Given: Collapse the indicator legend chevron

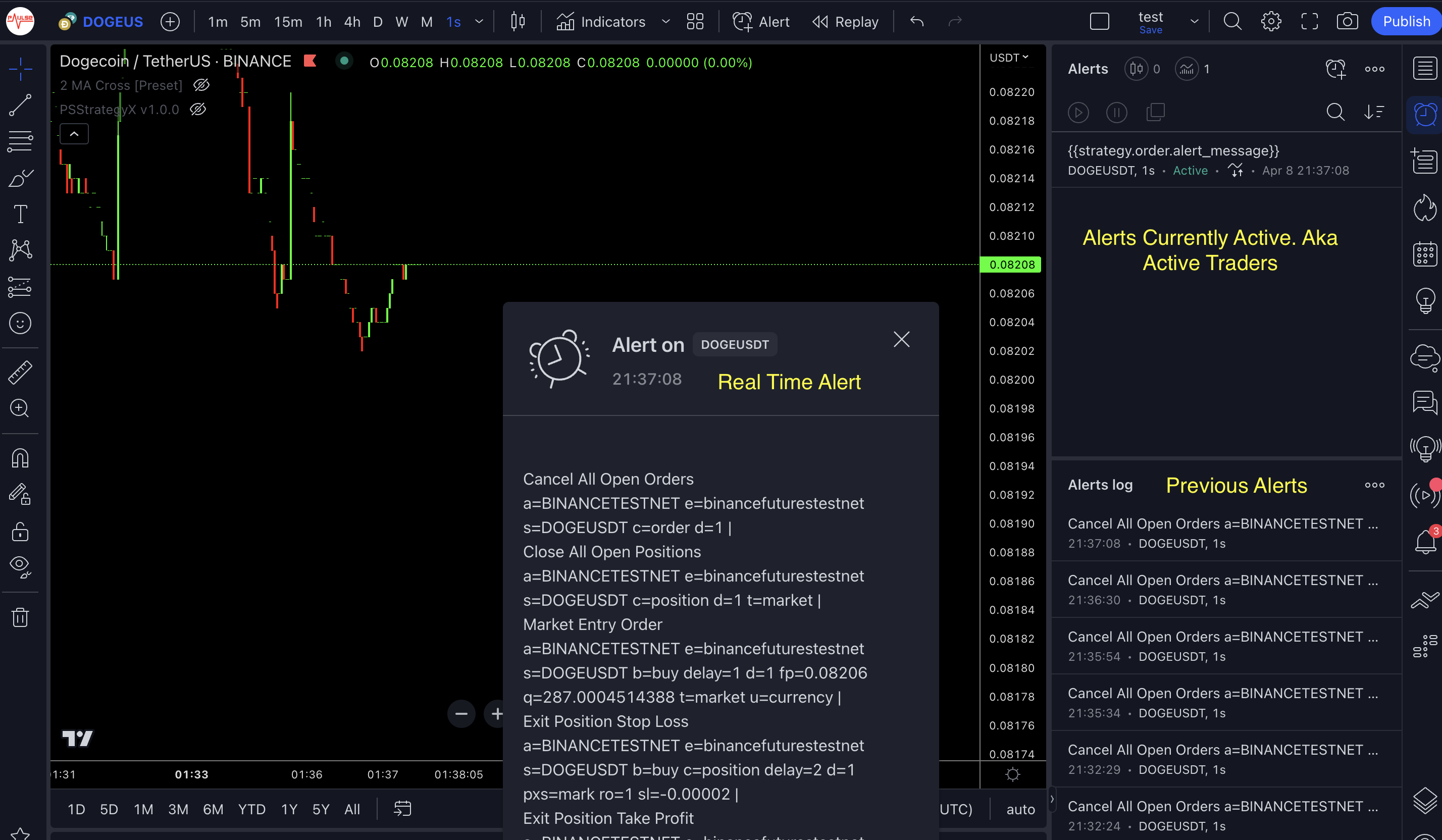Looking at the screenshot, I should pos(74,134).
